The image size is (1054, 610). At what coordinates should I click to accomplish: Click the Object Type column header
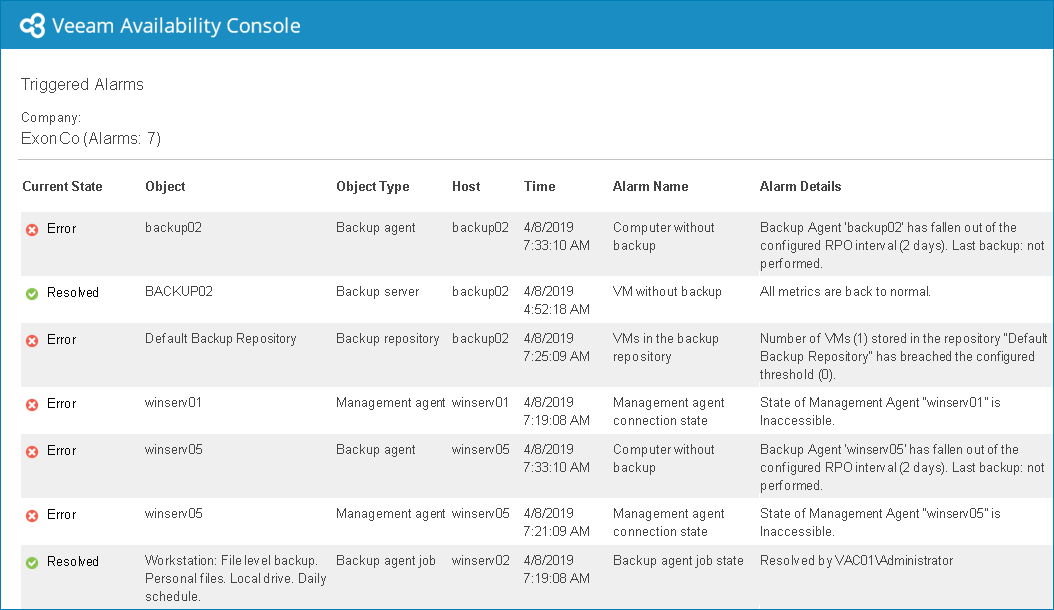(372, 186)
